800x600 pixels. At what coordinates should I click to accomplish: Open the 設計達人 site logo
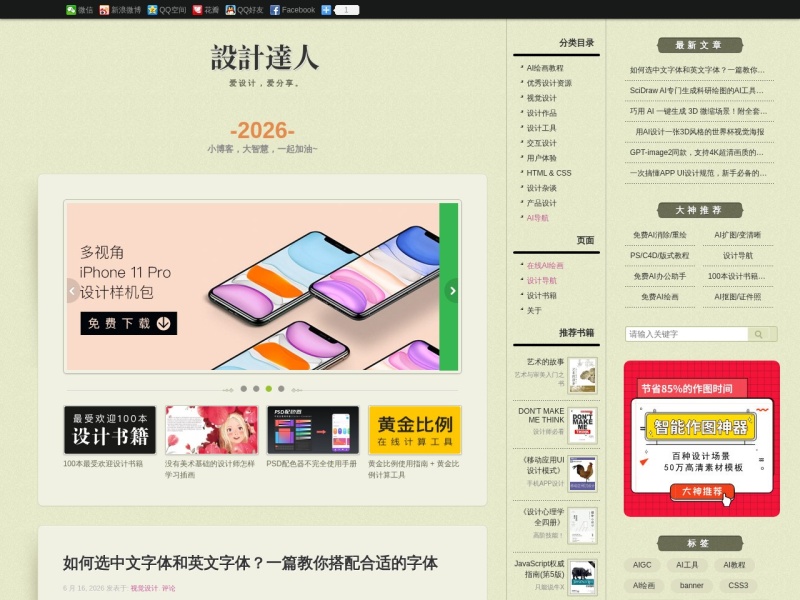[x=265, y=57]
